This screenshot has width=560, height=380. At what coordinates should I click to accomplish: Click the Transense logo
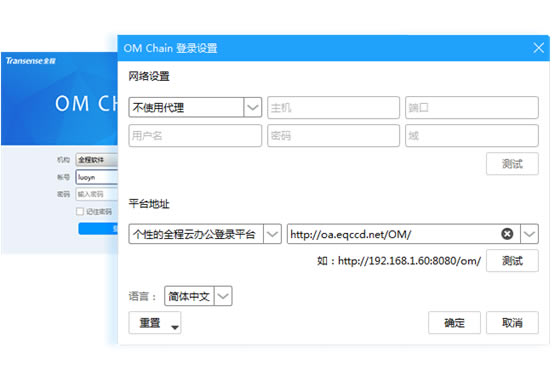coord(30,61)
